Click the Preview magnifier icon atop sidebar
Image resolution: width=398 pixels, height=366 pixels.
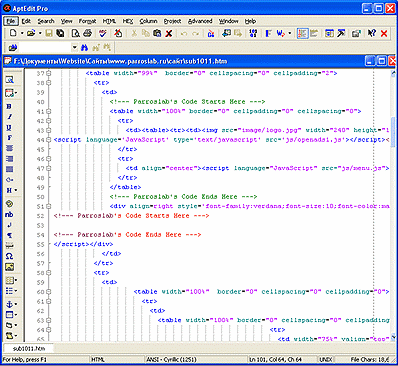click(9, 79)
